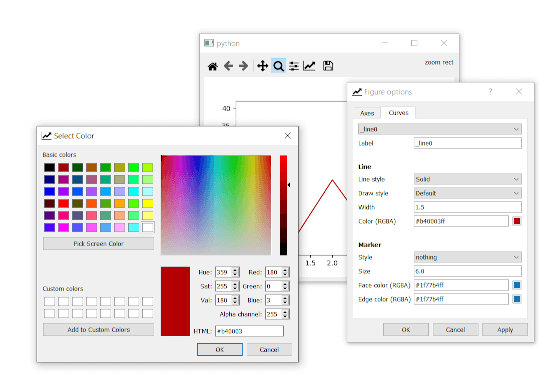Select the black basic color swatch

click(49, 167)
